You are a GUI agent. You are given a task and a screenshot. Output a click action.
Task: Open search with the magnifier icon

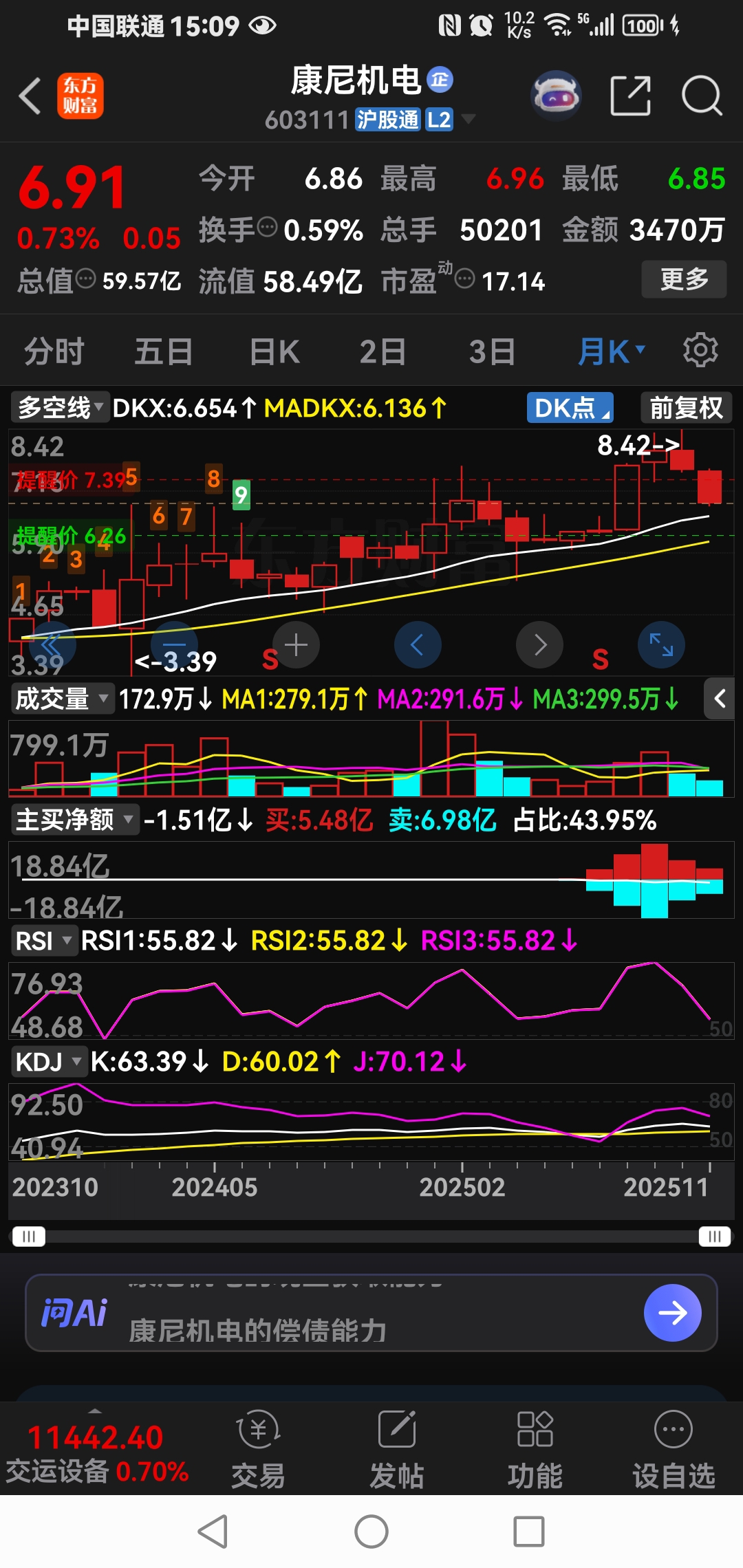pos(702,96)
